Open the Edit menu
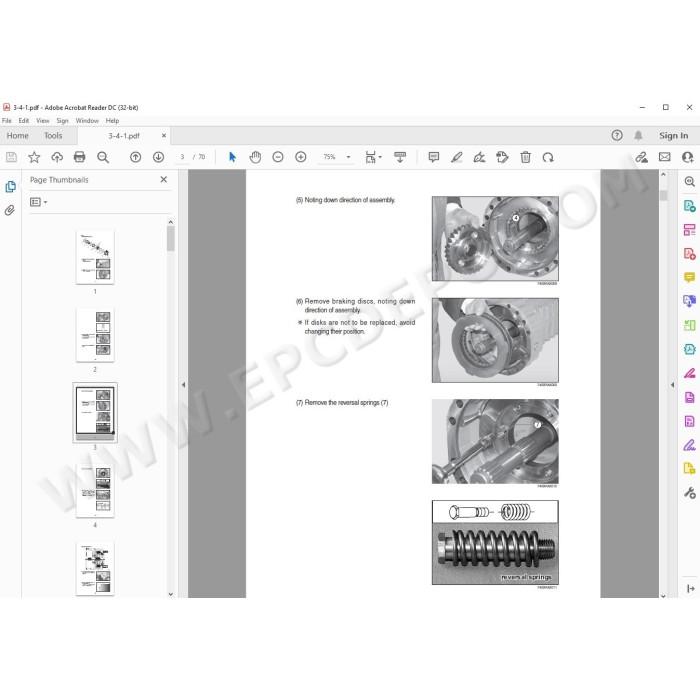Viewport: 700px width, 700px height. (x=24, y=121)
